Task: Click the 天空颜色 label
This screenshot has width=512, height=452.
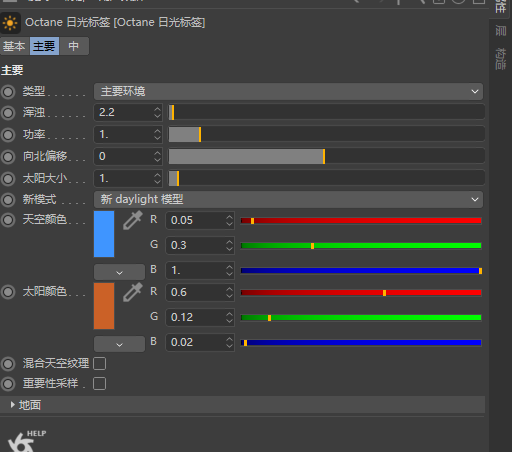Action: tap(45, 220)
